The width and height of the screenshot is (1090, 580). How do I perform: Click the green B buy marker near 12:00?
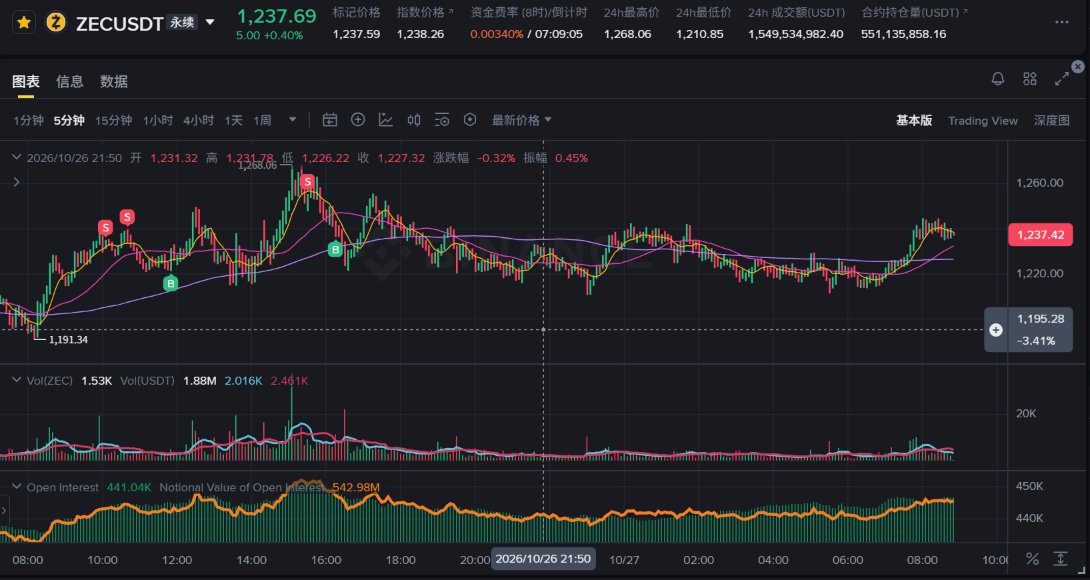pos(170,283)
